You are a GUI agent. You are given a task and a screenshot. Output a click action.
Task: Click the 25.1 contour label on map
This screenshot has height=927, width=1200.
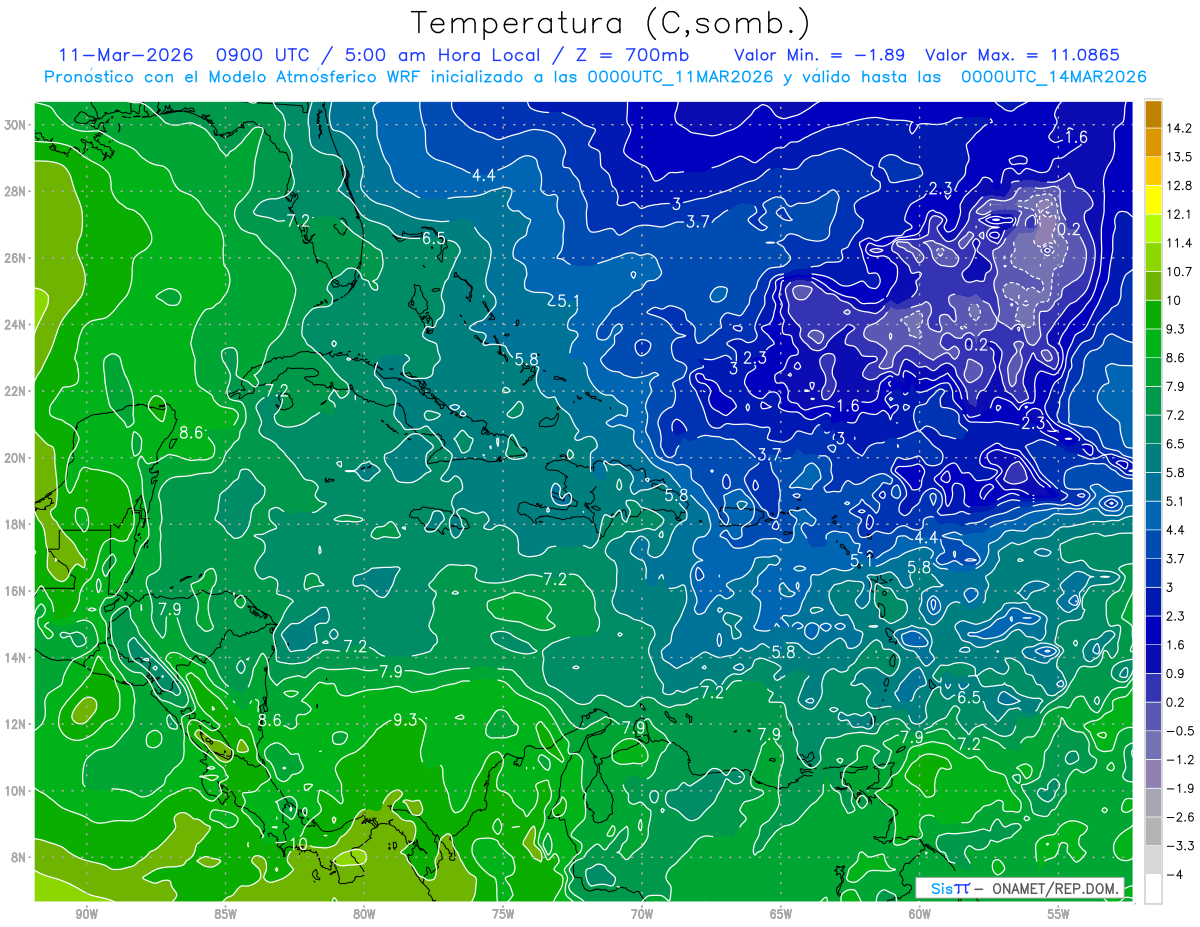[x=564, y=300]
